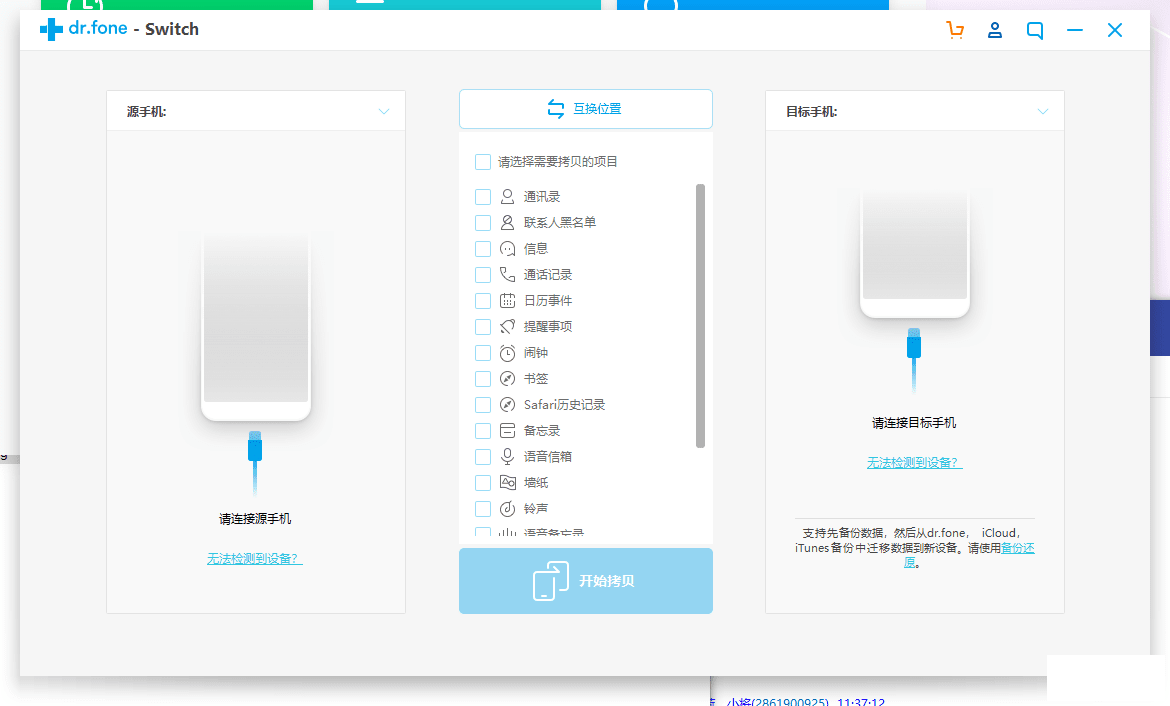Click the 通讯录 label
This screenshot has height=706, width=1170.
click(x=542, y=196)
